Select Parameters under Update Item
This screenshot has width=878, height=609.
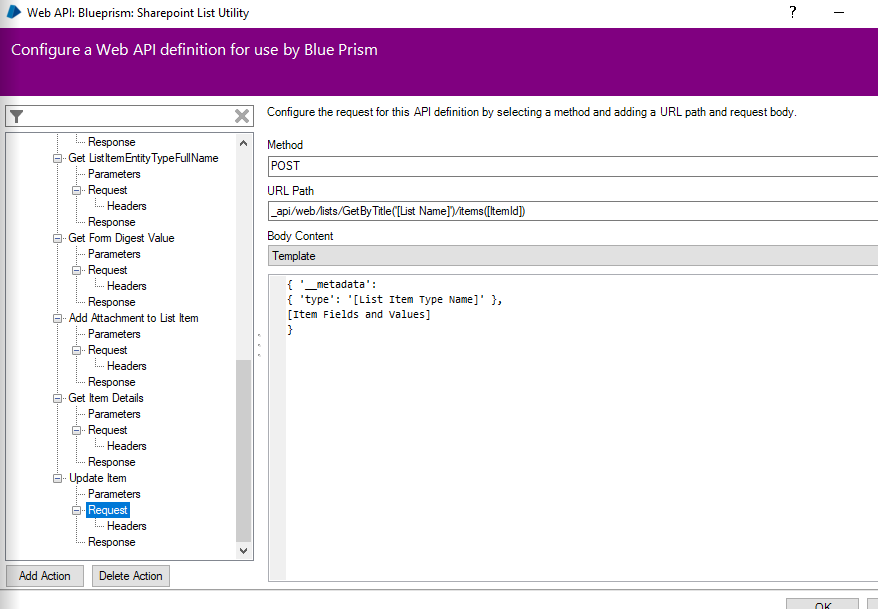[114, 494]
